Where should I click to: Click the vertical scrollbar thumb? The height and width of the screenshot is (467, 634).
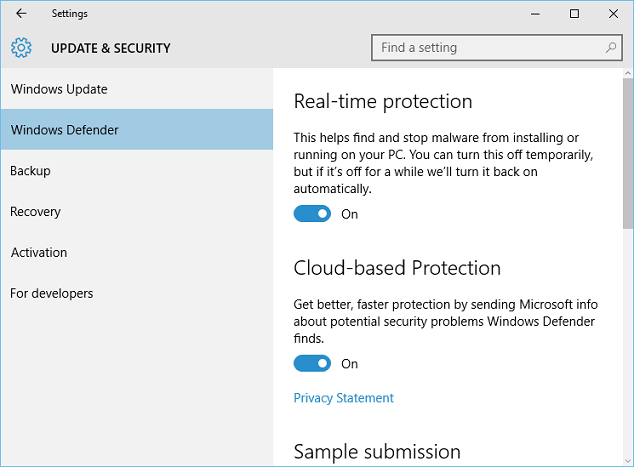pyautogui.click(x=628, y=154)
